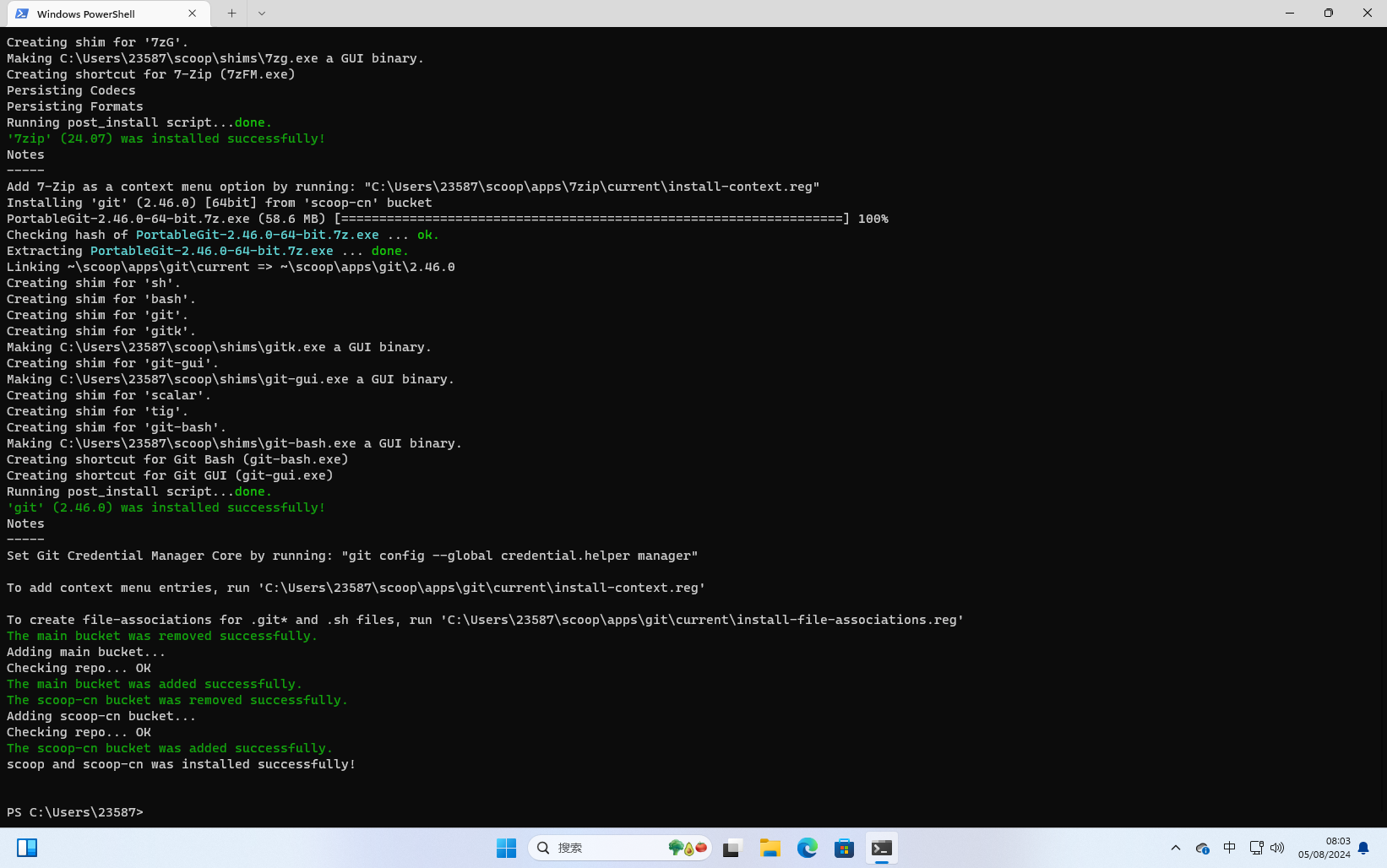Click "To add context menu entries" line
Viewport: 1387px width, 868px height.
(x=356, y=588)
